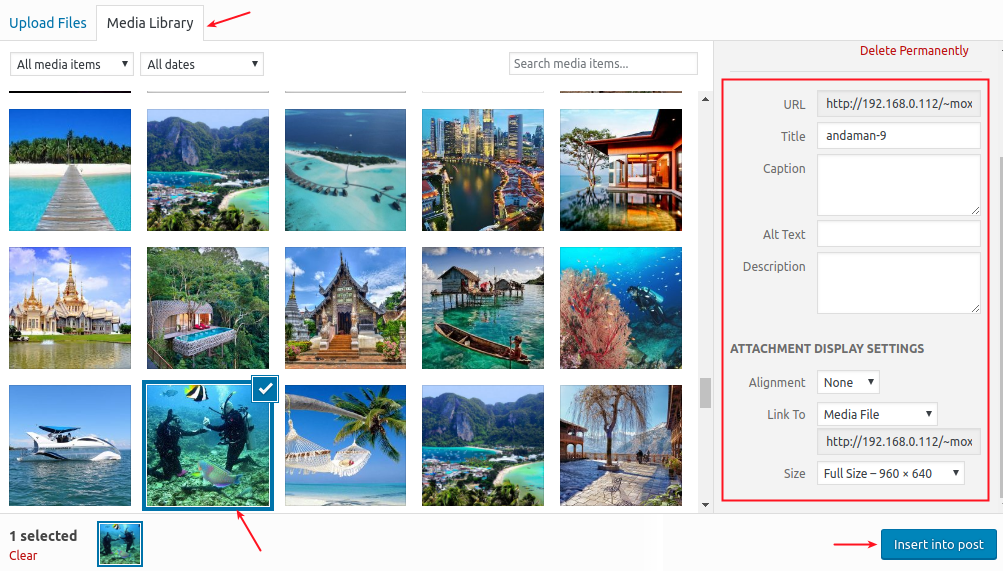This screenshot has width=1003, height=571.
Task: Select the wooden pier beach thumbnail
Action: (x=70, y=169)
